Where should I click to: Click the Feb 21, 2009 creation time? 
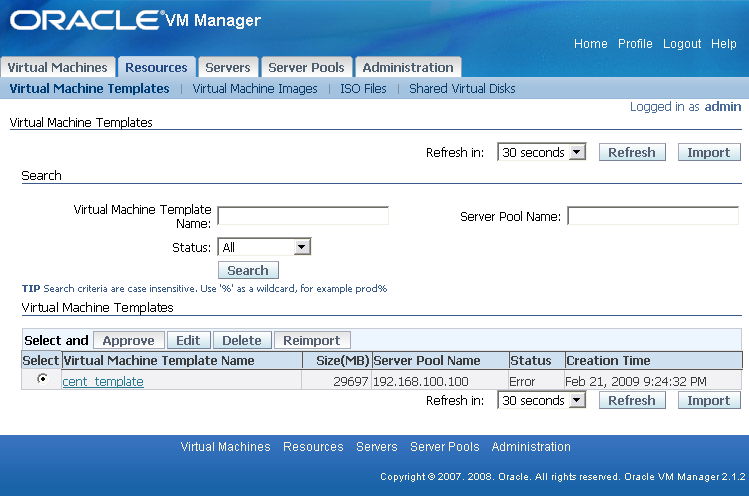[x=635, y=381]
